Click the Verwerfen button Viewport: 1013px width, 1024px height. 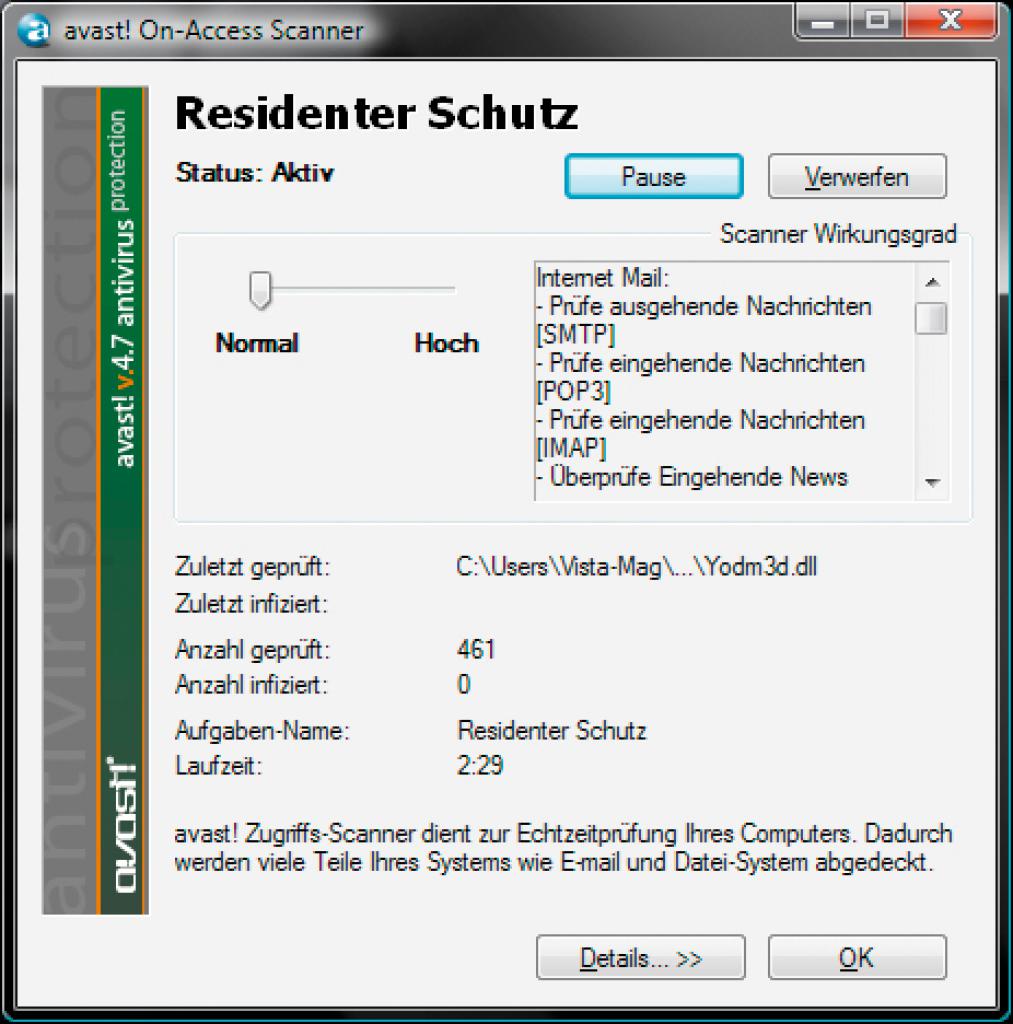click(857, 176)
